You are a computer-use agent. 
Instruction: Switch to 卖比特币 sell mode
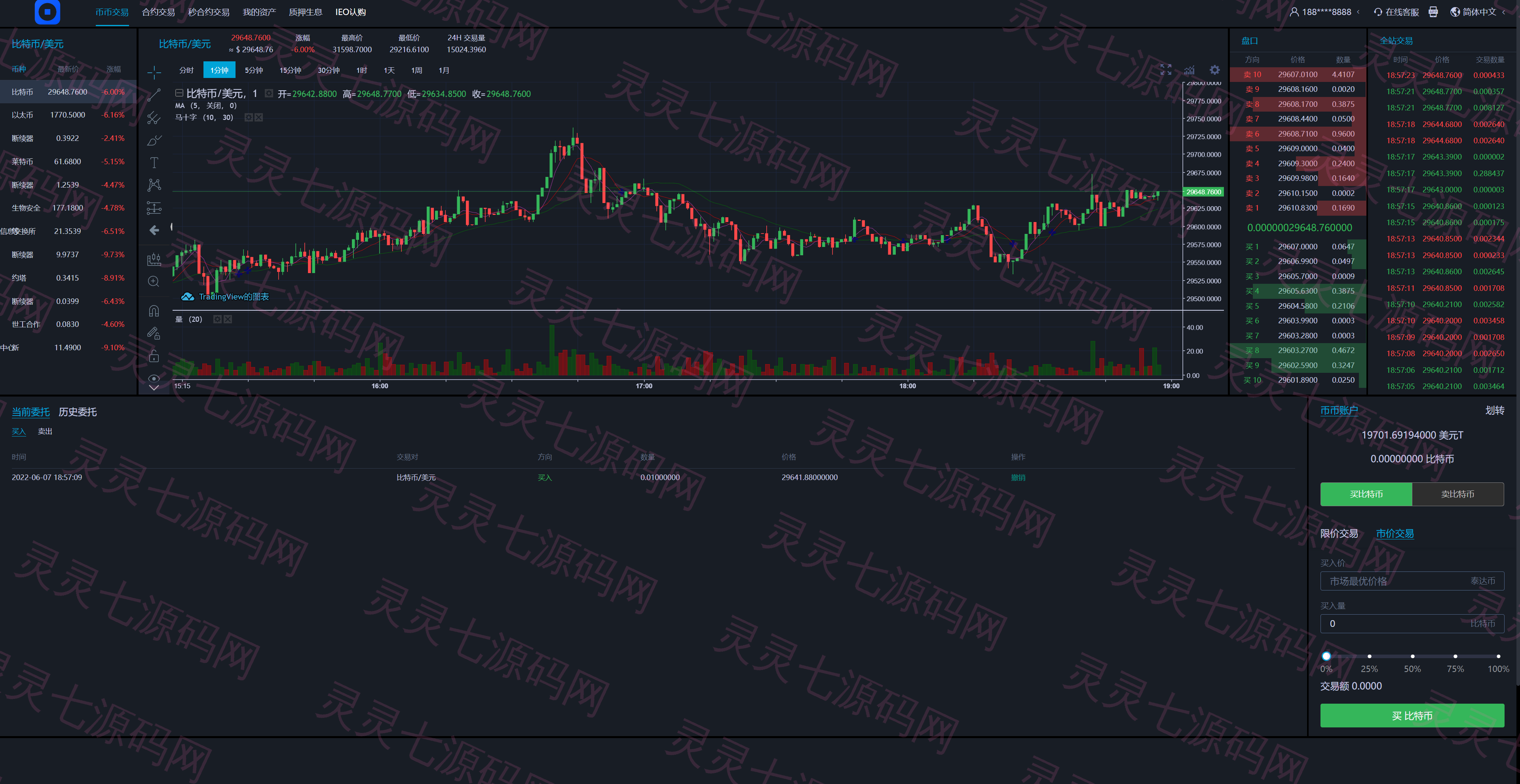point(1457,494)
